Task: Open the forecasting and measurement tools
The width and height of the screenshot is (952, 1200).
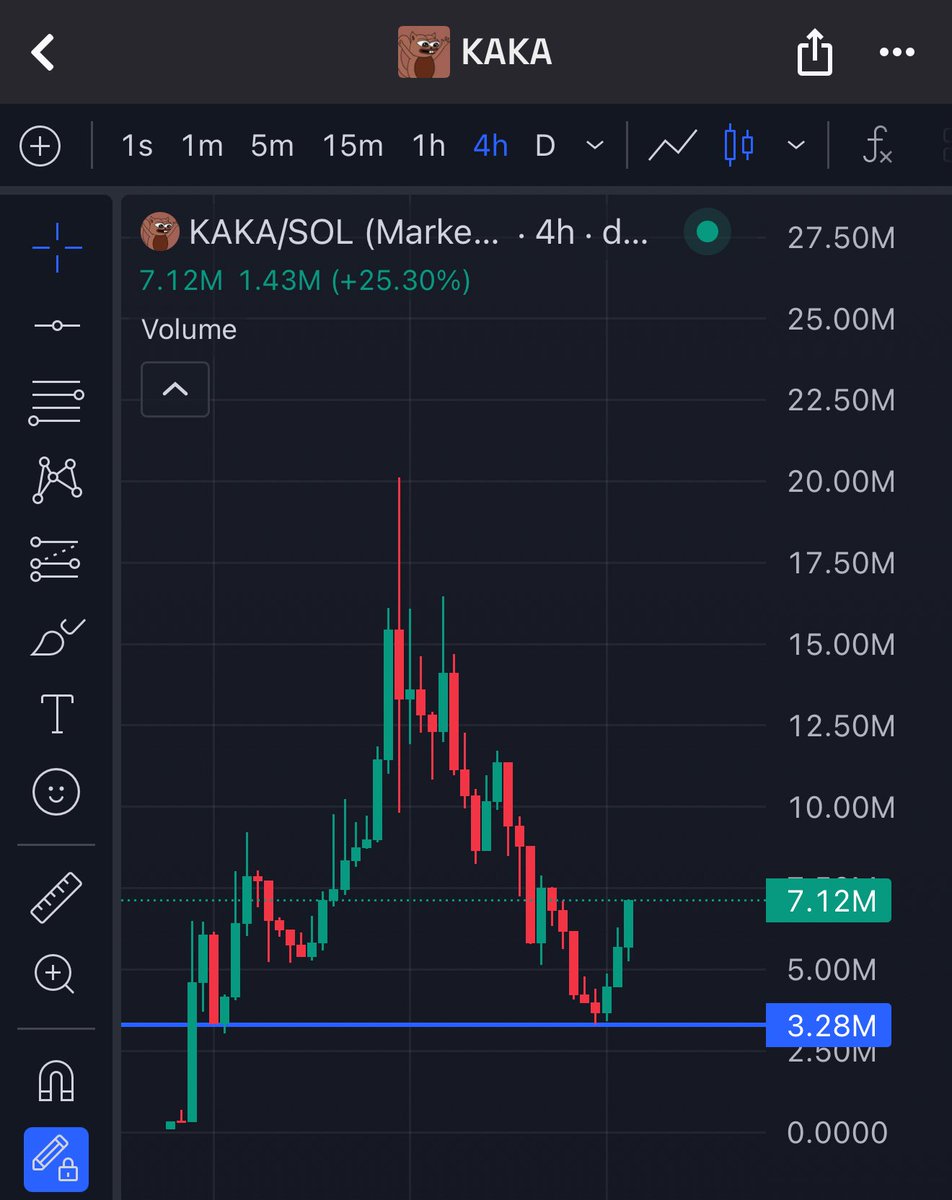Action: (57, 558)
